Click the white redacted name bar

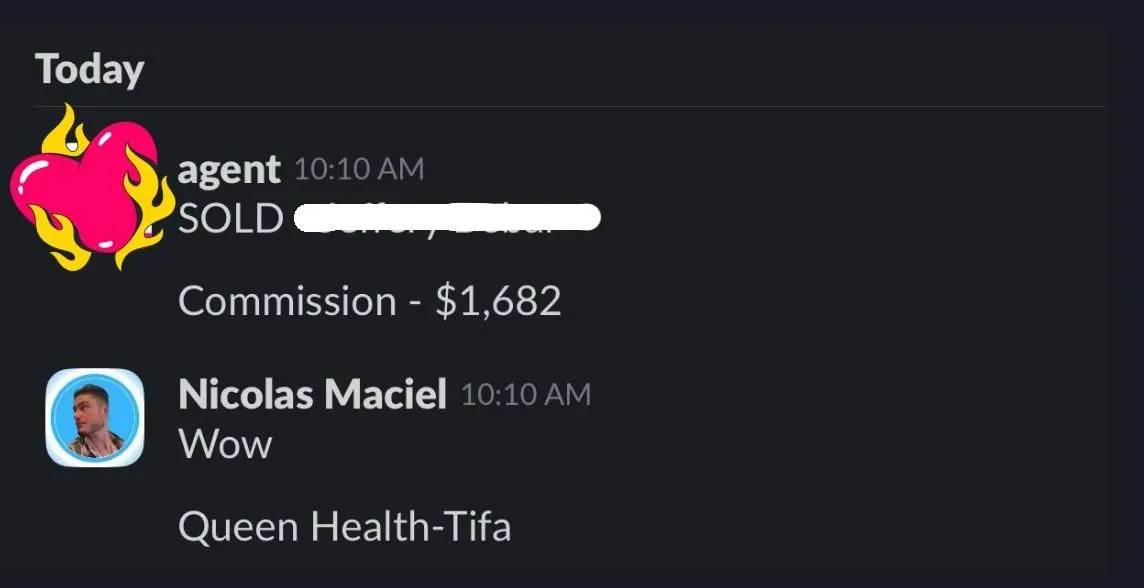coord(448,218)
